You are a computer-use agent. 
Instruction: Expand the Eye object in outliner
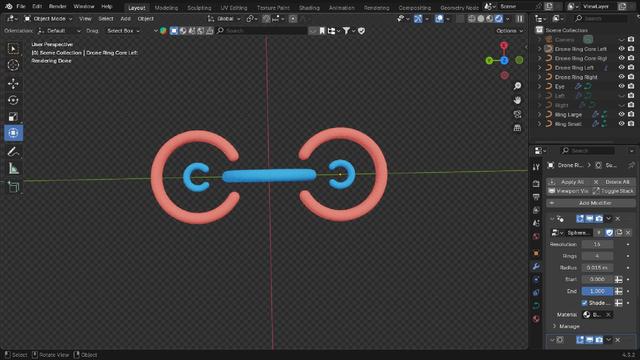[540, 87]
